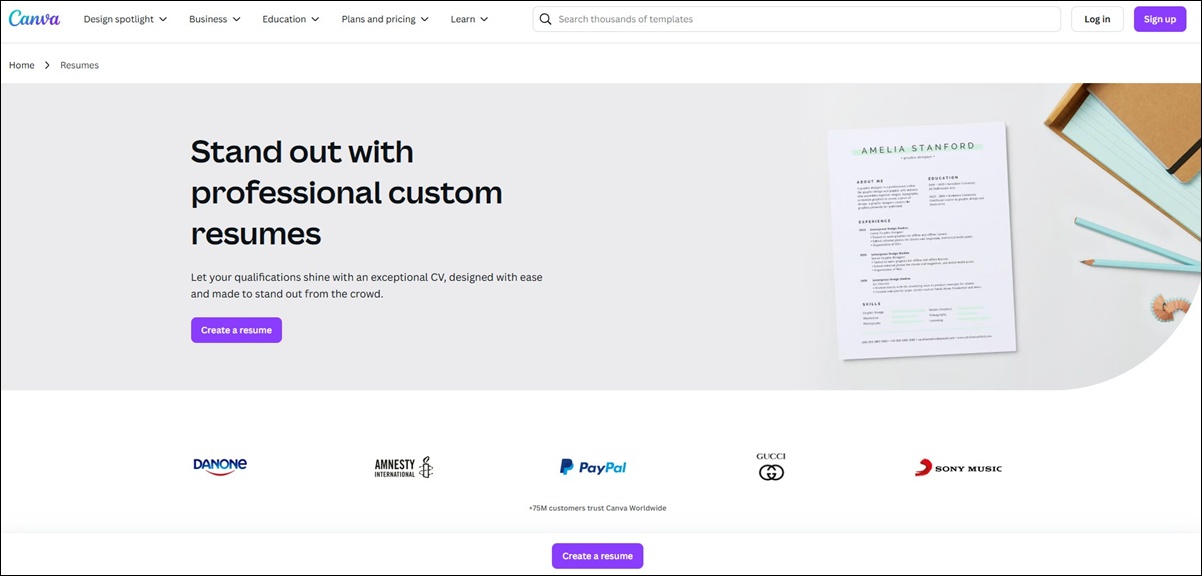
Task: Click the Gucci logo
Action: pos(771,467)
